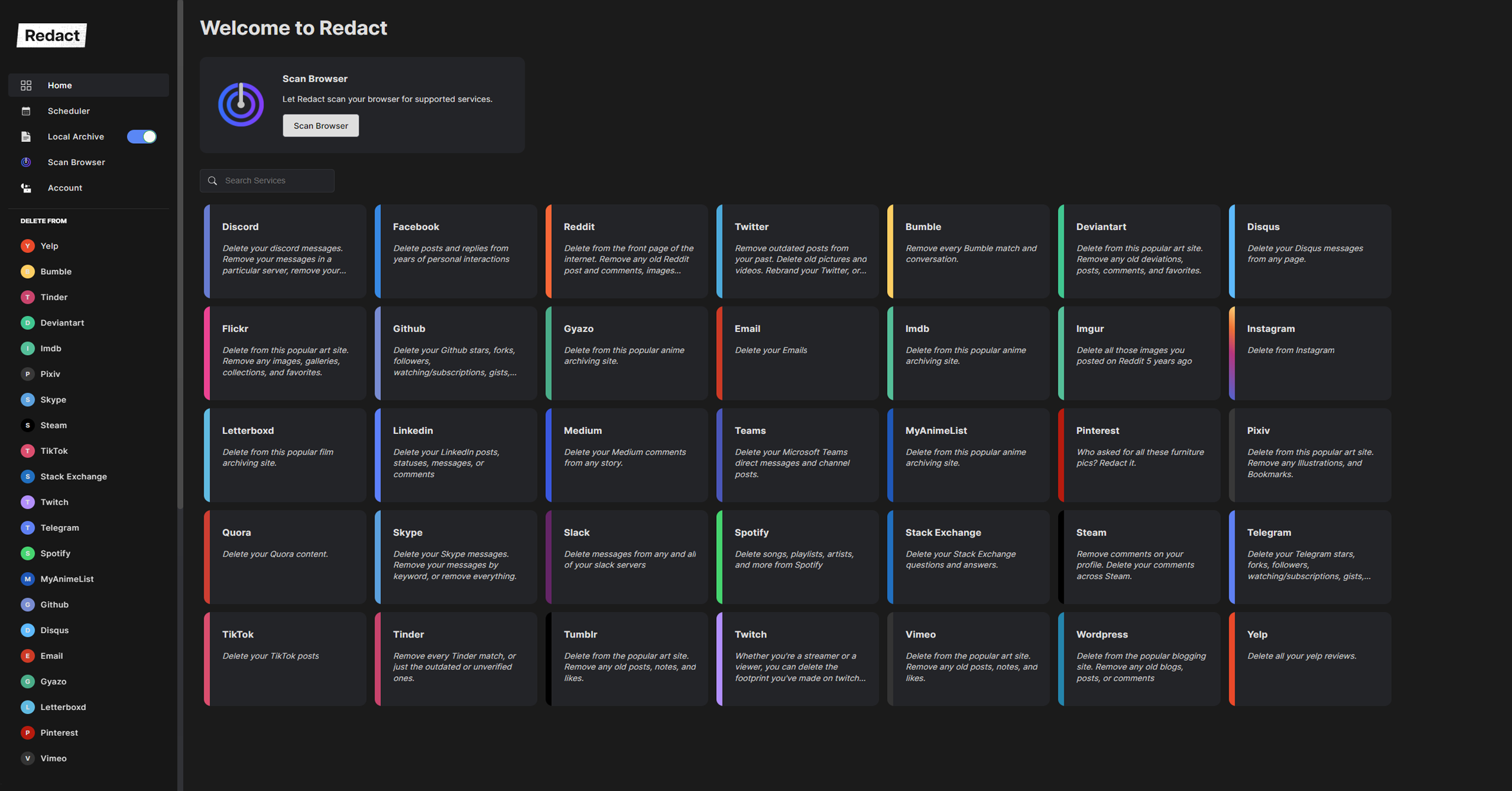This screenshot has width=1512, height=791.
Task: Open the Discord service card
Action: pos(285,251)
